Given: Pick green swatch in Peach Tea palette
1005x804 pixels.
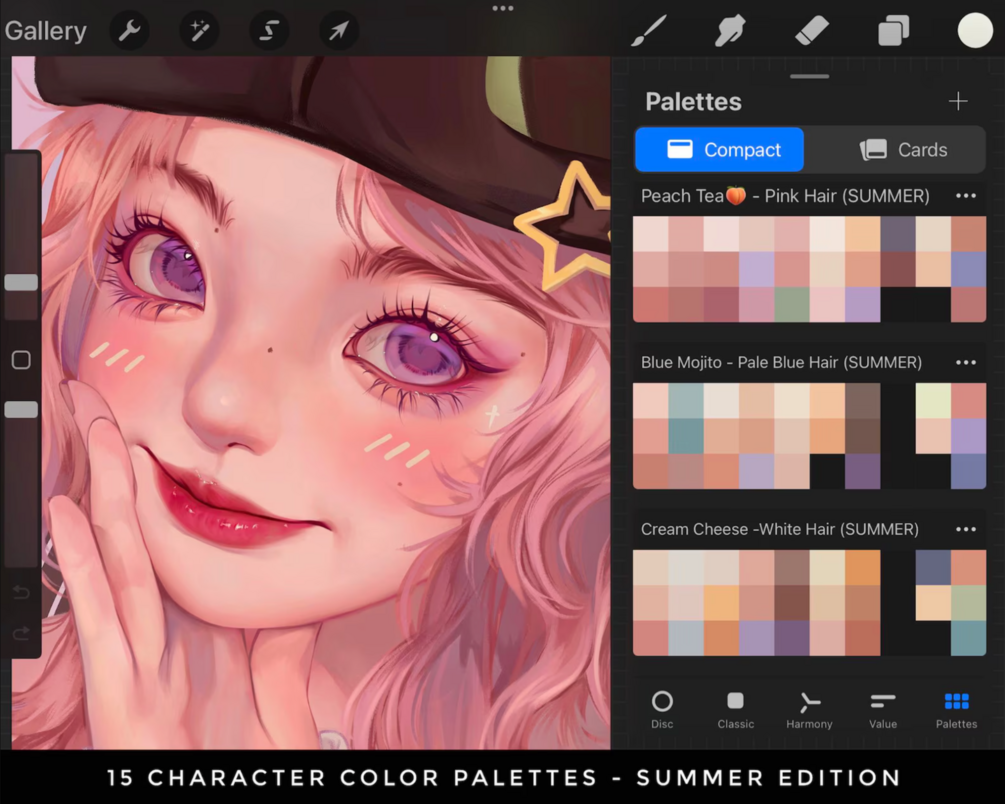Looking at the screenshot, I should pos(792,305).
